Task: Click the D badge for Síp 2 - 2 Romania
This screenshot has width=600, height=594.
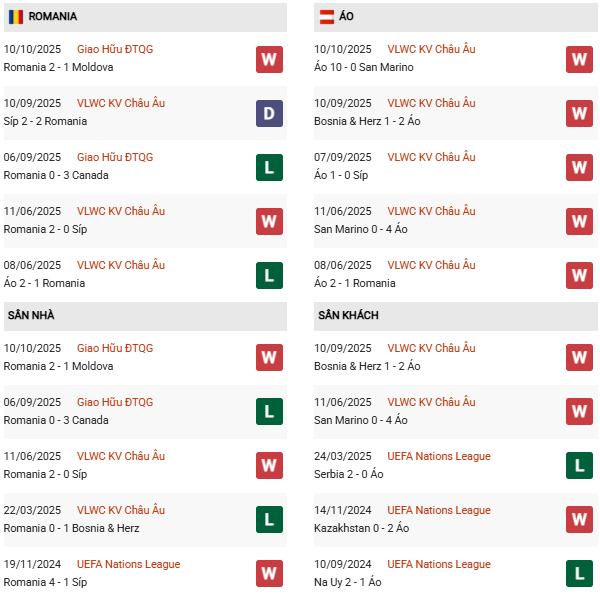Action: click(x=269, y=113)
